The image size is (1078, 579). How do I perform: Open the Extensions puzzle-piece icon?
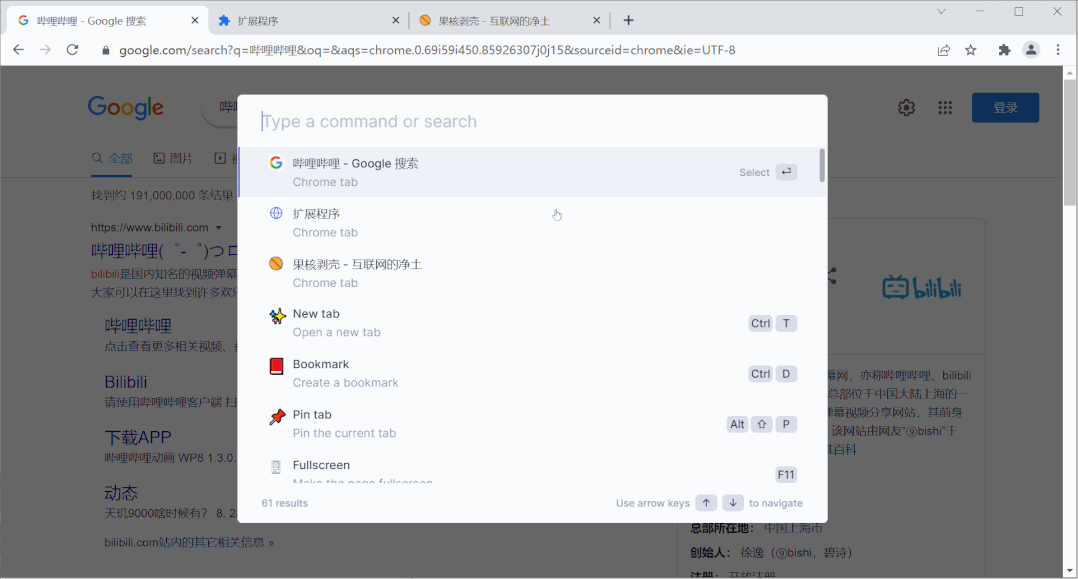click(1004, 50)
